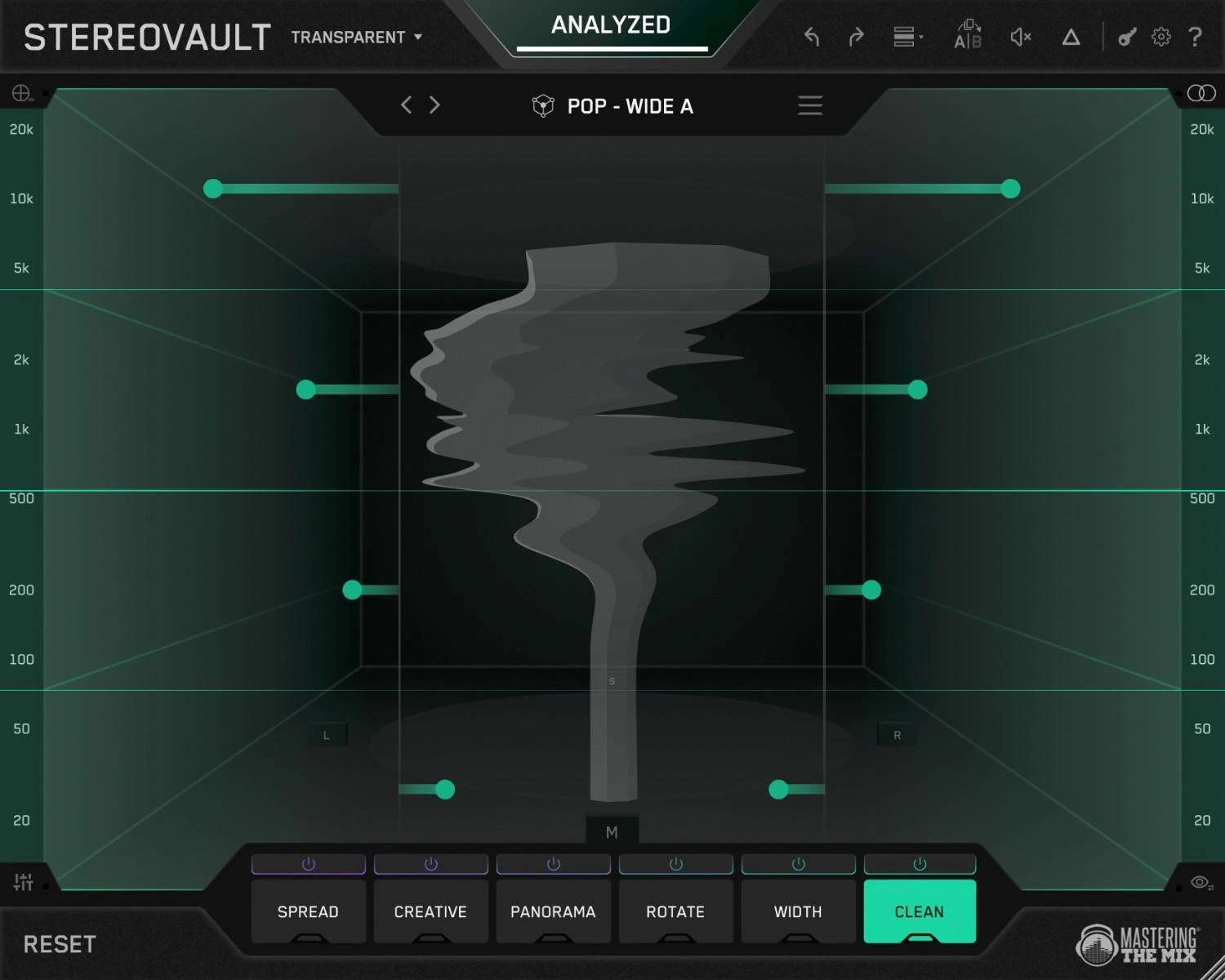The image size is (1225, 980).
Task: Click the crosshair target icon top-left
Action: click(22, 93)
